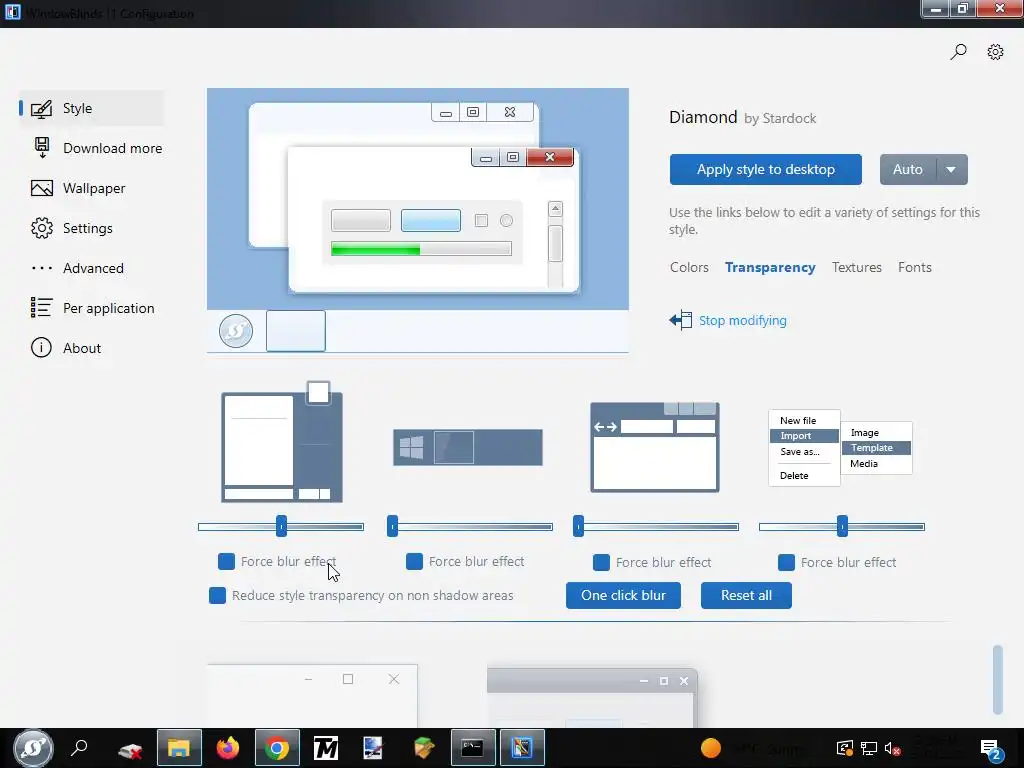Open the green box app on taskbar
The height and width of the screenshot is (768, 1024).
coord(424,748)
